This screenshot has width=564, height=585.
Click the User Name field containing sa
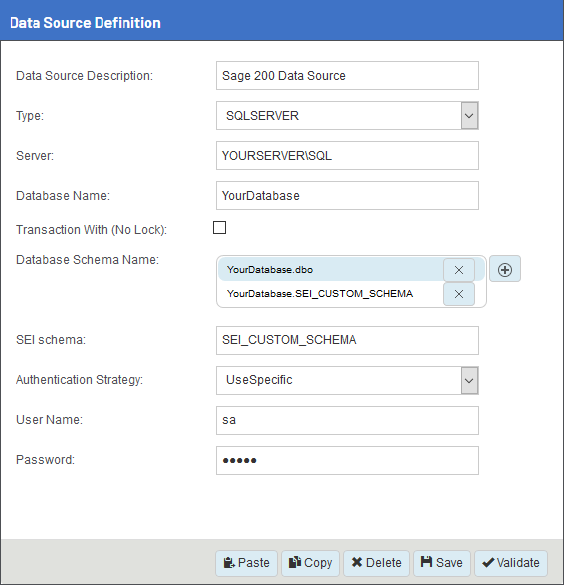[347, 420]
